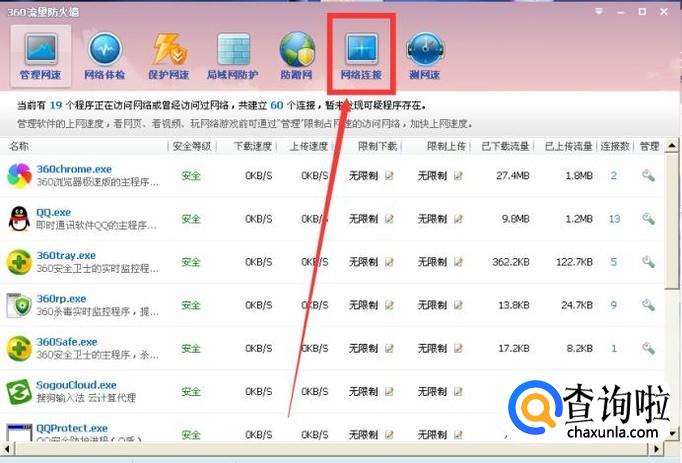Open the SogouCloud.exe program link
This screenshot has height=463, width=682.
click(x=76, y=385)
